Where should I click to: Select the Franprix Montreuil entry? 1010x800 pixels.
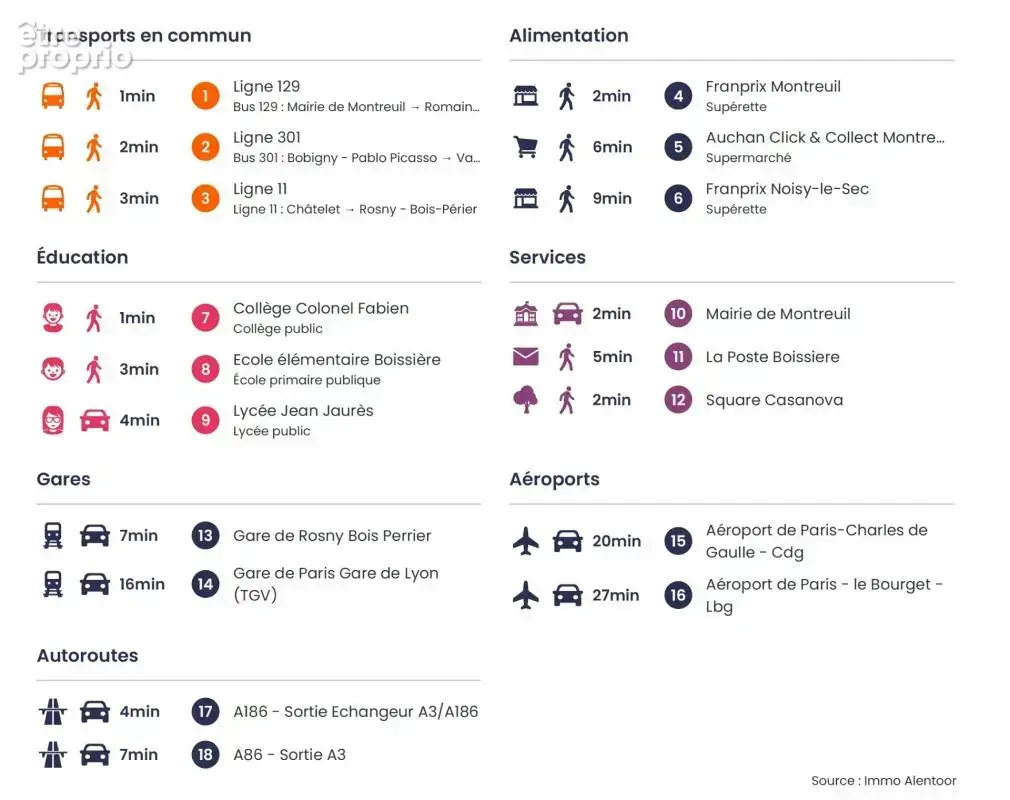[773, 96]
